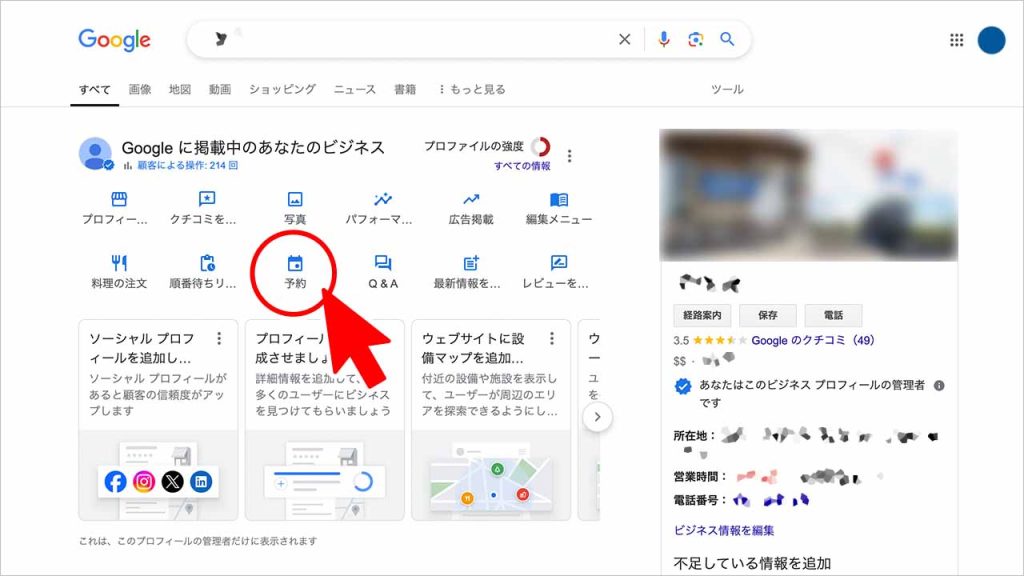1024x576 pixels.
Task: Clear the search box with X icon
Action: pos(624,39)
